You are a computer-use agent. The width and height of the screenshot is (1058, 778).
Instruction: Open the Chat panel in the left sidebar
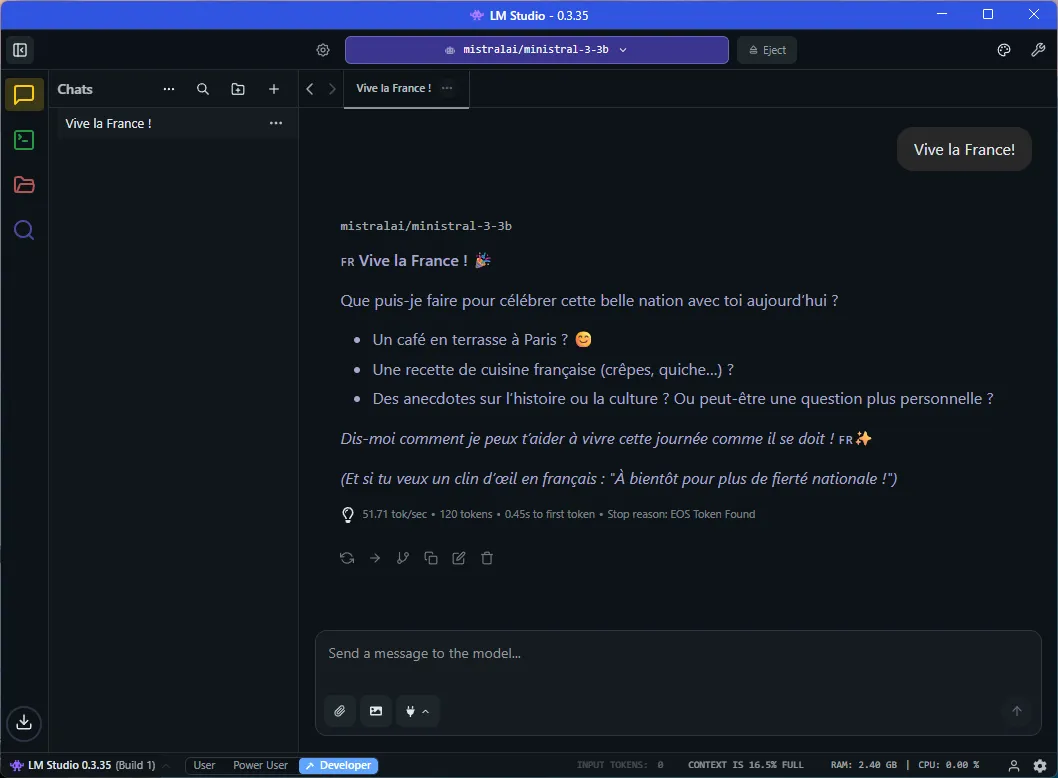click(x=23, y=94)
